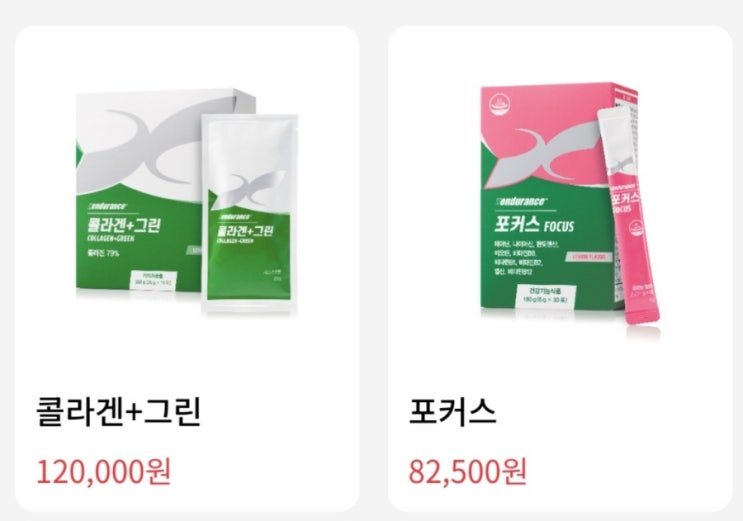View the collagen sachet pouch image
Screen dimensions: 743x521
coord(250,213)
